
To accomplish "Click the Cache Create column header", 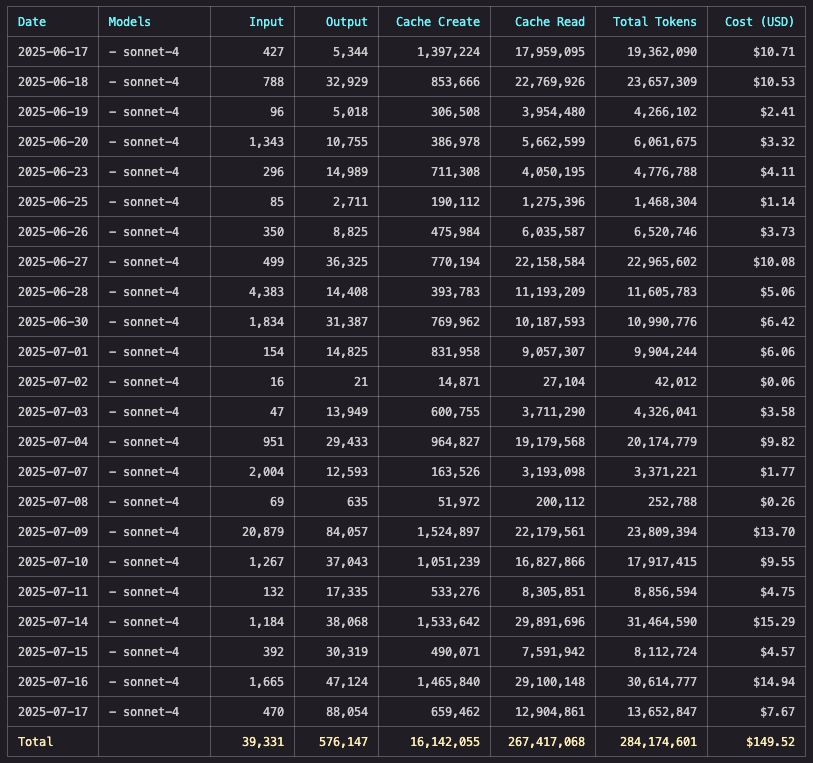I will (438, 22).
